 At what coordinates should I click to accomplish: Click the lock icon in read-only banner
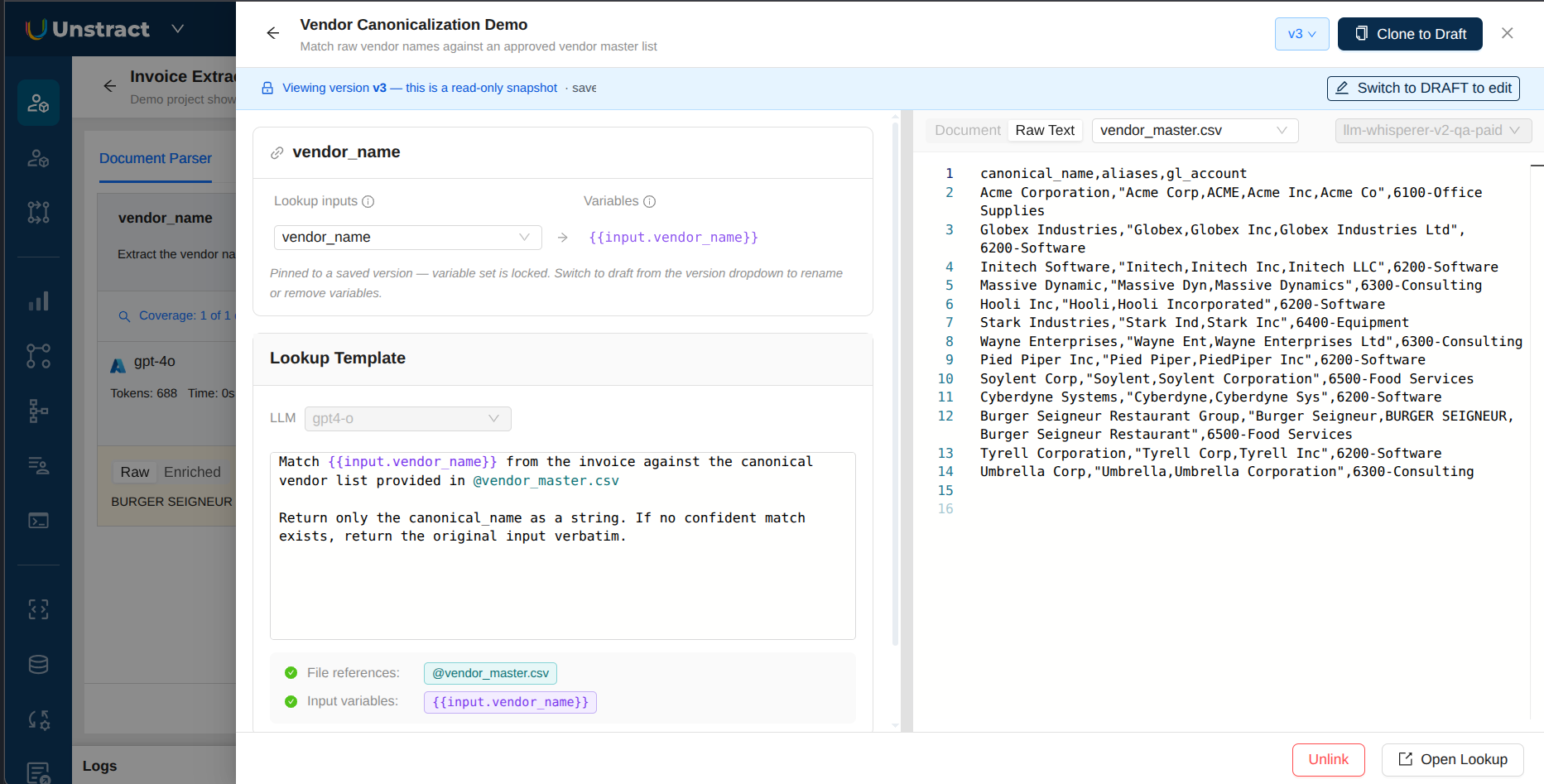(267, 88)
